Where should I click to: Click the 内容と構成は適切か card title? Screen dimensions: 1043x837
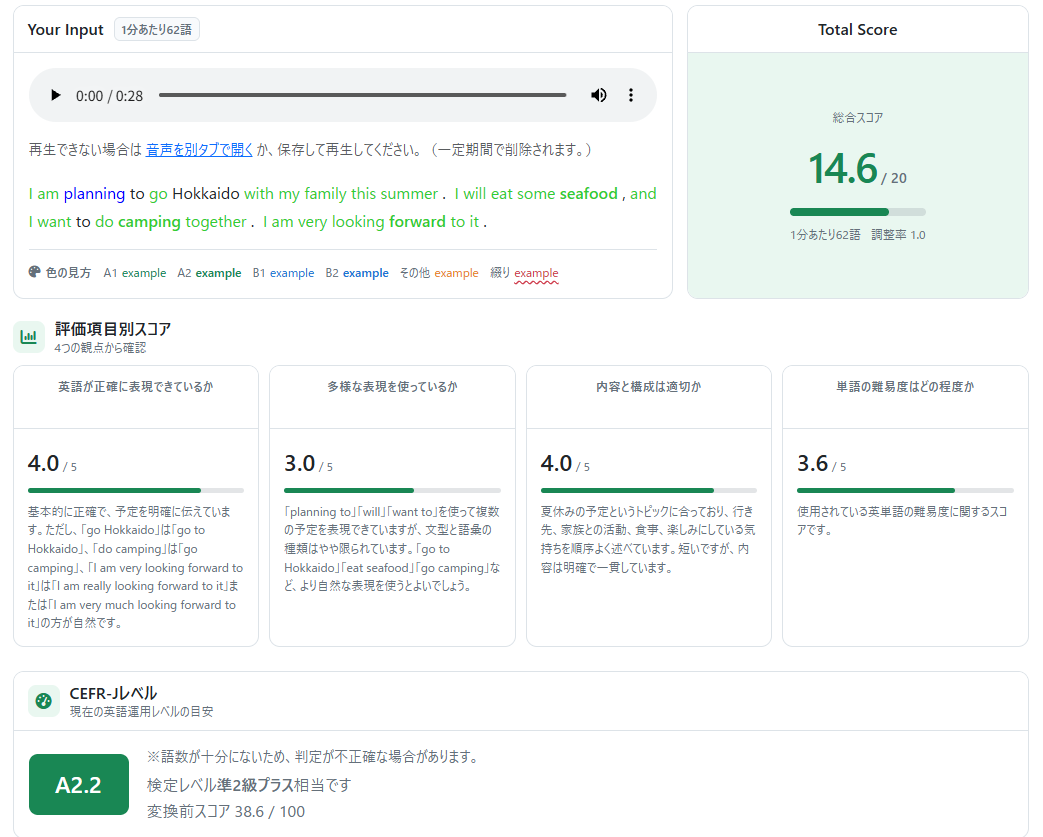pos(649,387)
